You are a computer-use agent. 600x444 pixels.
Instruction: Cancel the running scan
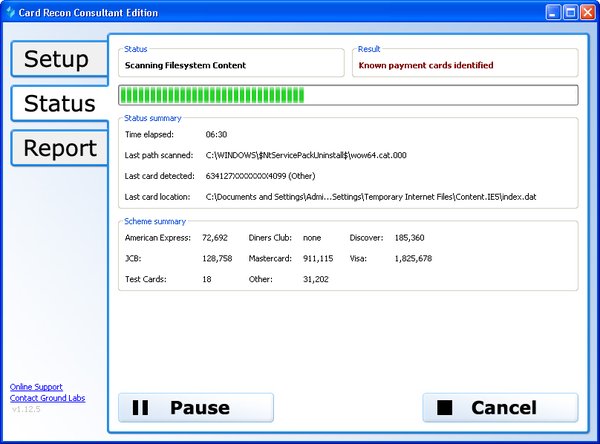[500, 408]
